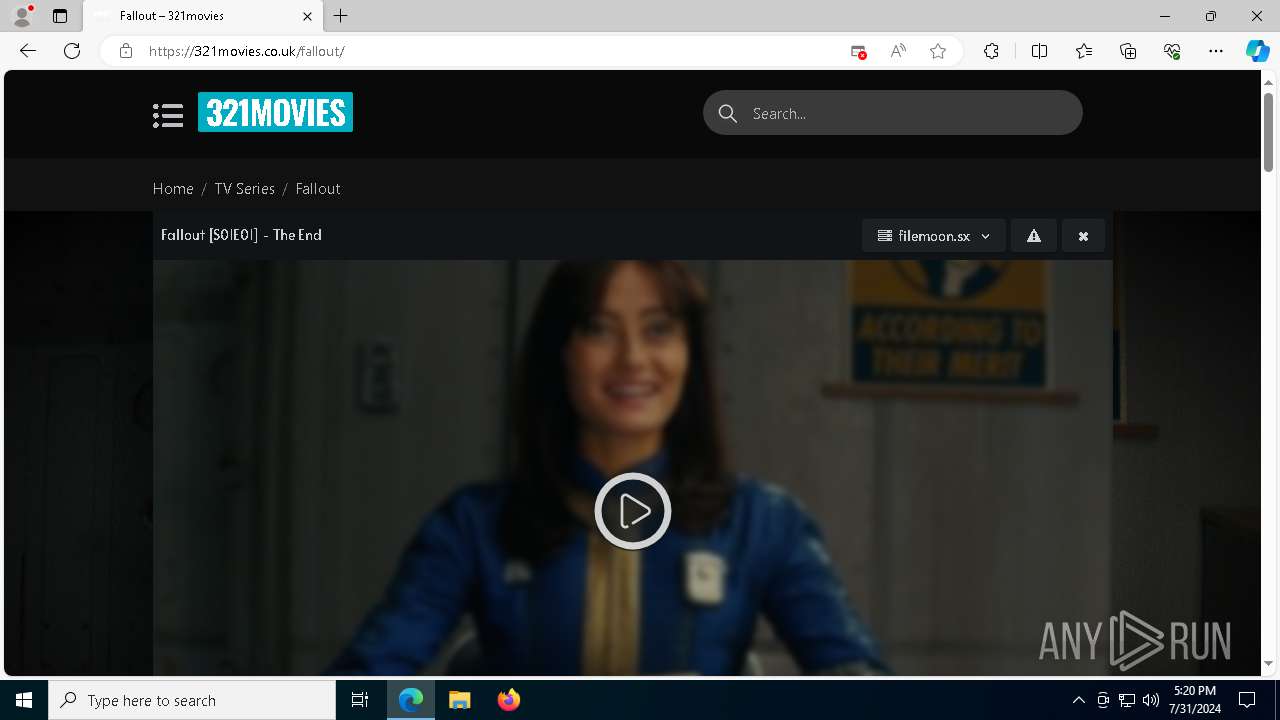The height and width of the screenshot is (720, 1280).
Task: Open Task View on the taskbar
Action: [x=360, y=700]
